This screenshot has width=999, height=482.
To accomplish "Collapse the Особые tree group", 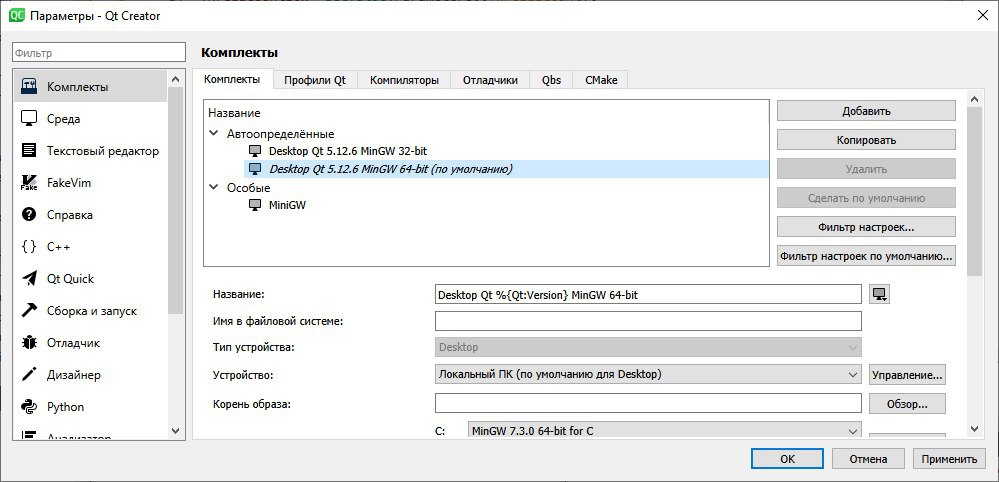I will (213, 188).
